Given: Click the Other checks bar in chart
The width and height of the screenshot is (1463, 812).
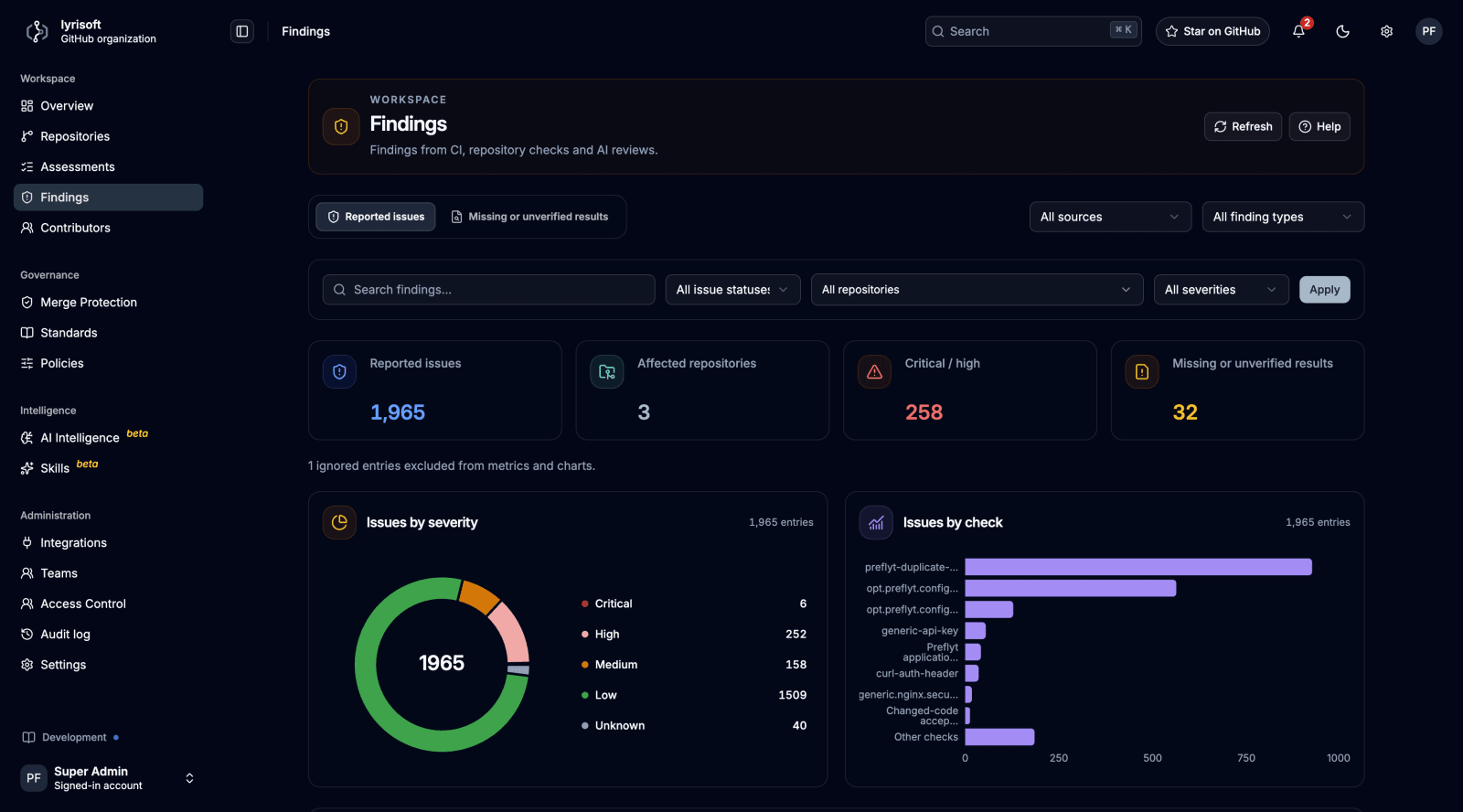Looking at the screenshot, I should click(999, 737).
